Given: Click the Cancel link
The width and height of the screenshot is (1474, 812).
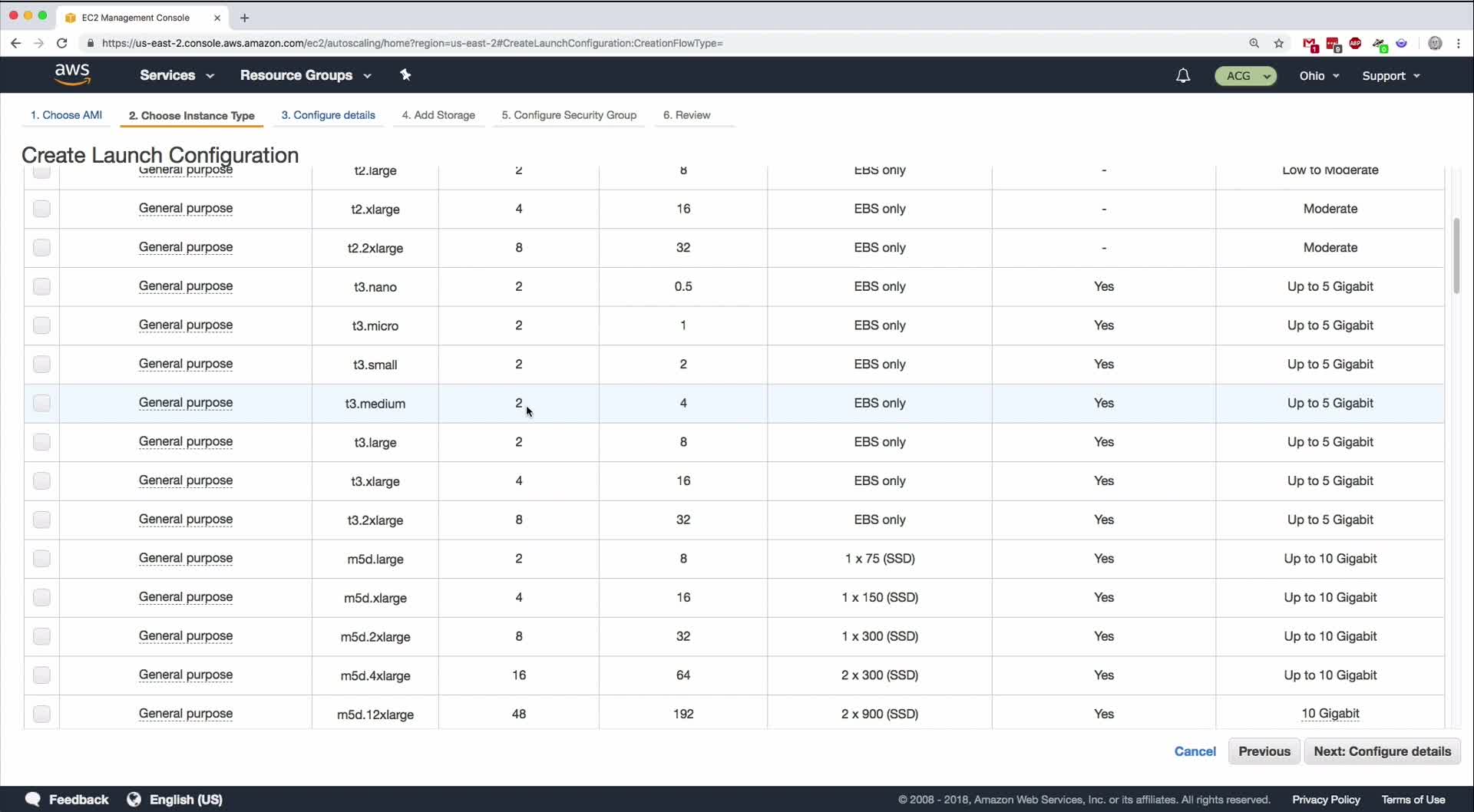Looking at the screenshot, I should pyautogui.click(x=1195, y=751).
